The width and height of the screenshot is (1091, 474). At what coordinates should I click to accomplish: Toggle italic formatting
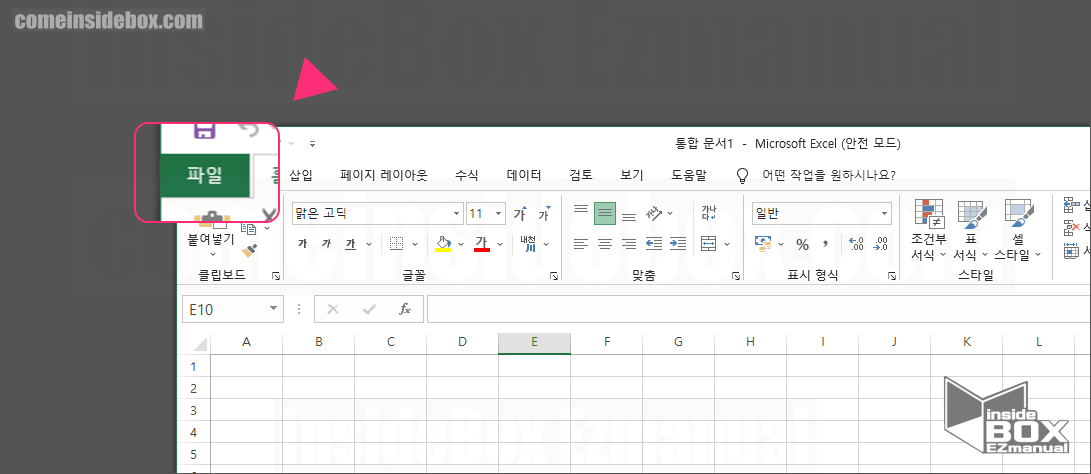[x=326, y=244]
